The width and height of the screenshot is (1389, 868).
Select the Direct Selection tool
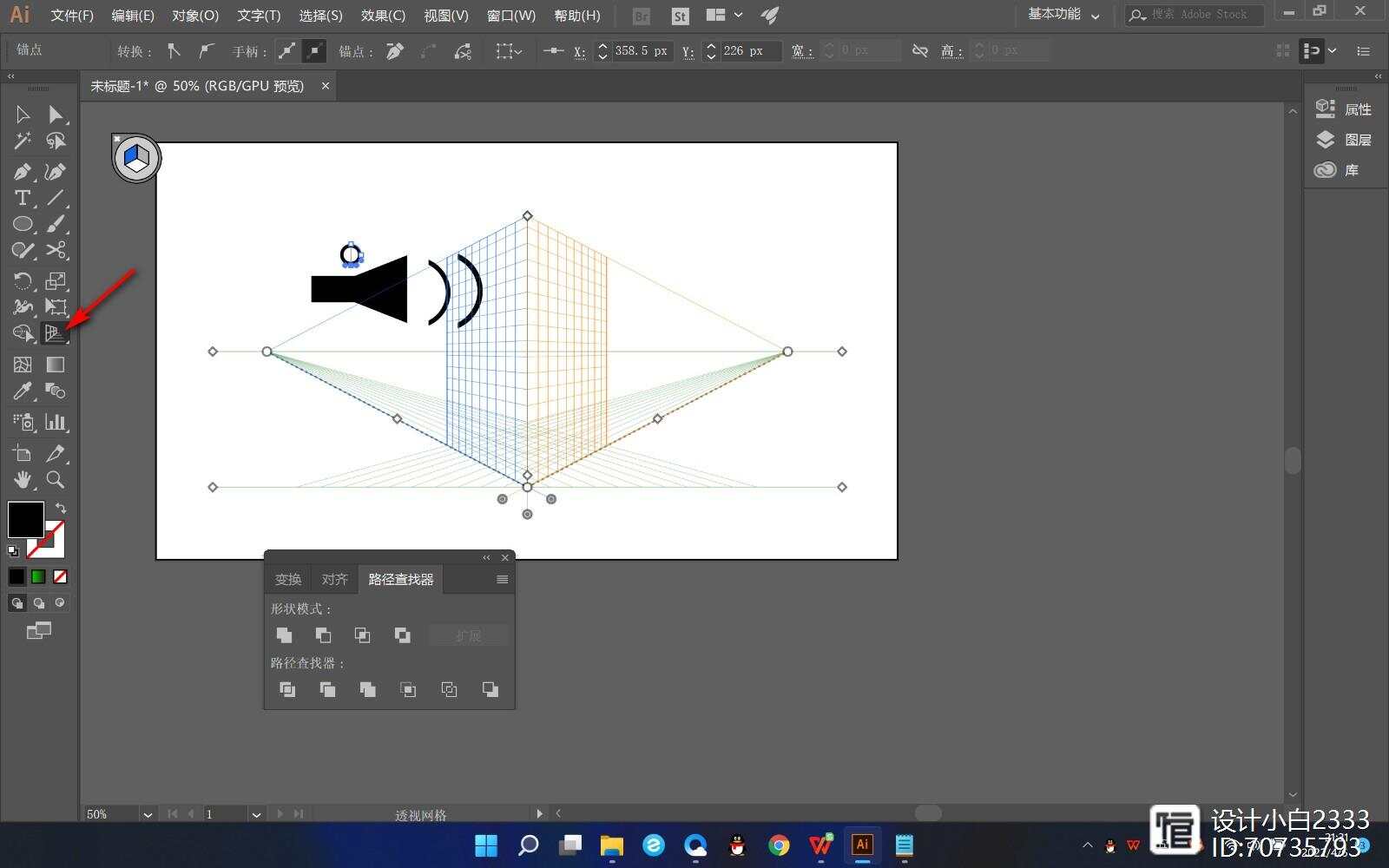click(56, 115)
